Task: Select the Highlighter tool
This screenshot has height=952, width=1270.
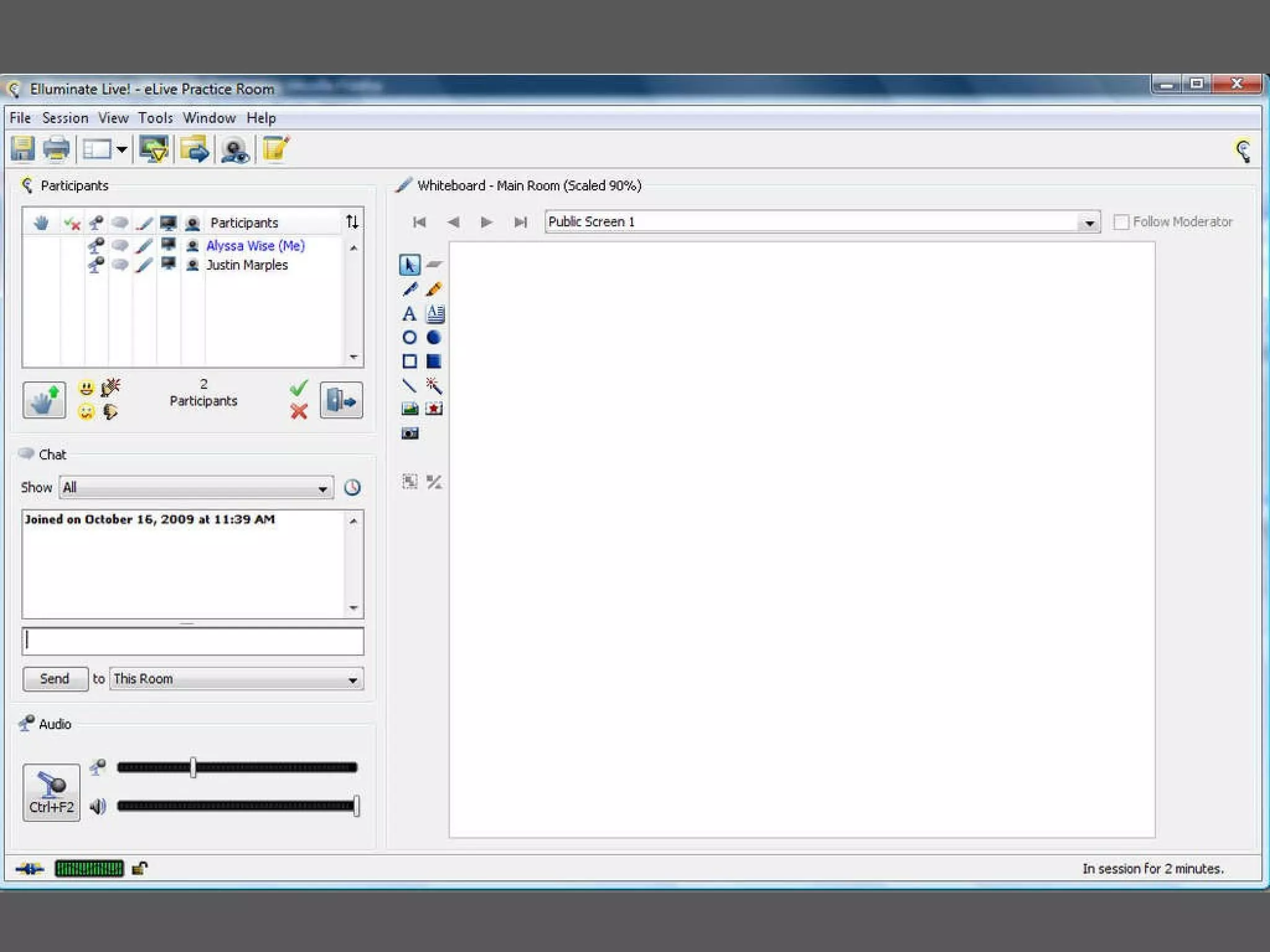Action: pos(434,289)
